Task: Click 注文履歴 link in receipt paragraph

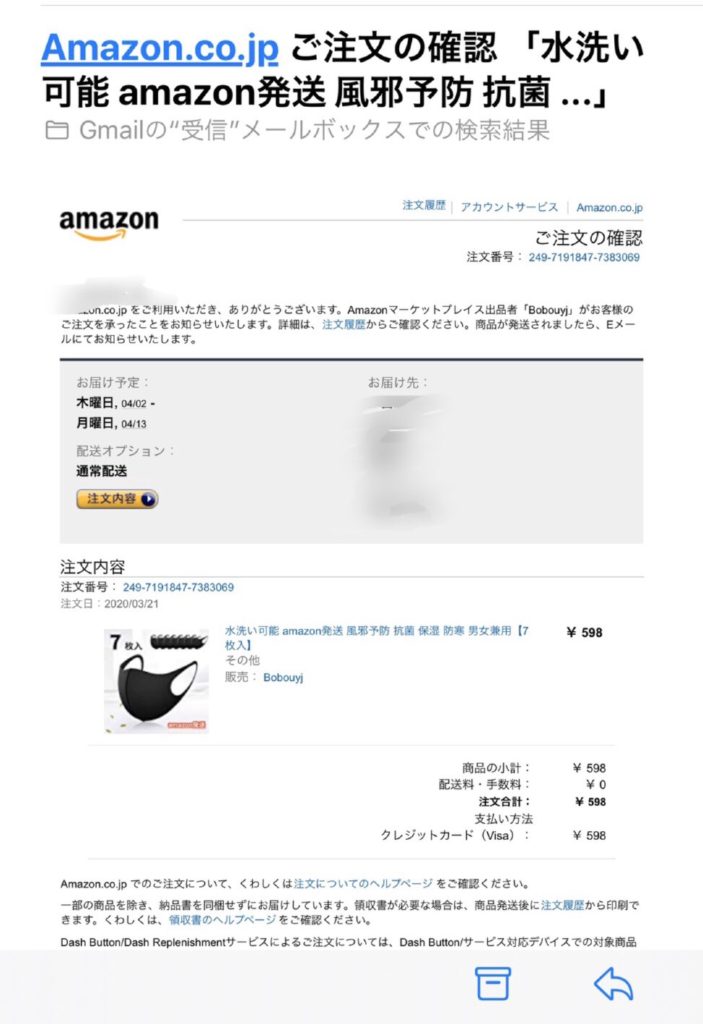Action: [x=563, y=905]
